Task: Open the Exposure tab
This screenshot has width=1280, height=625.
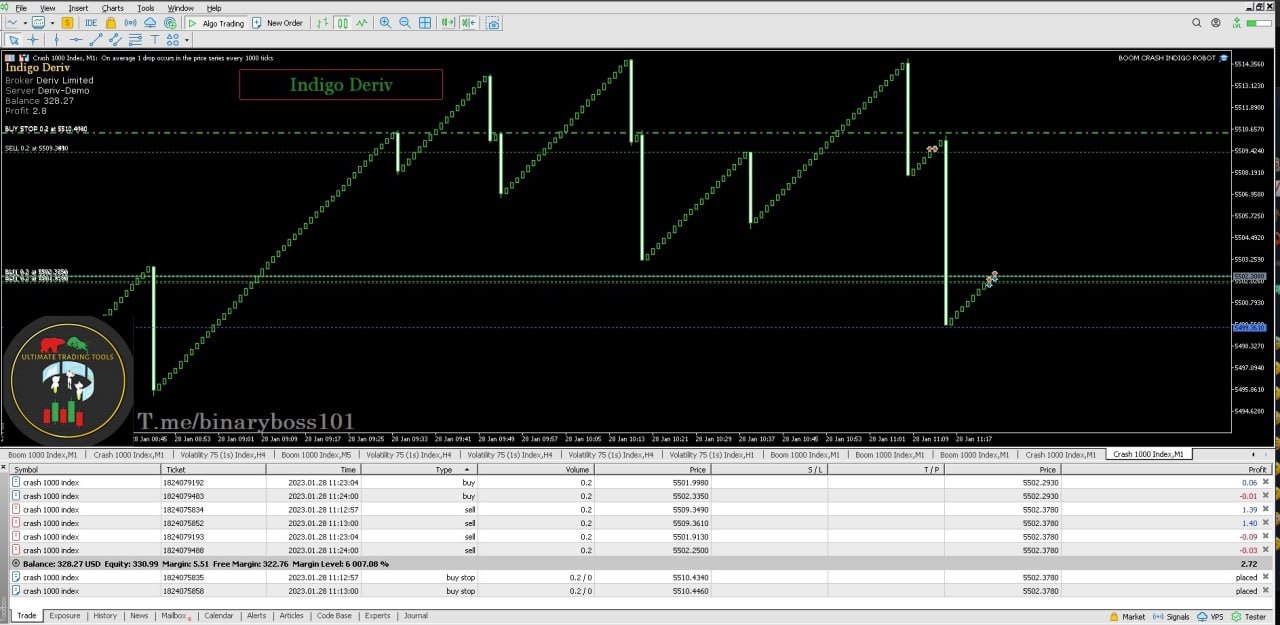Action: click(65, 616)
